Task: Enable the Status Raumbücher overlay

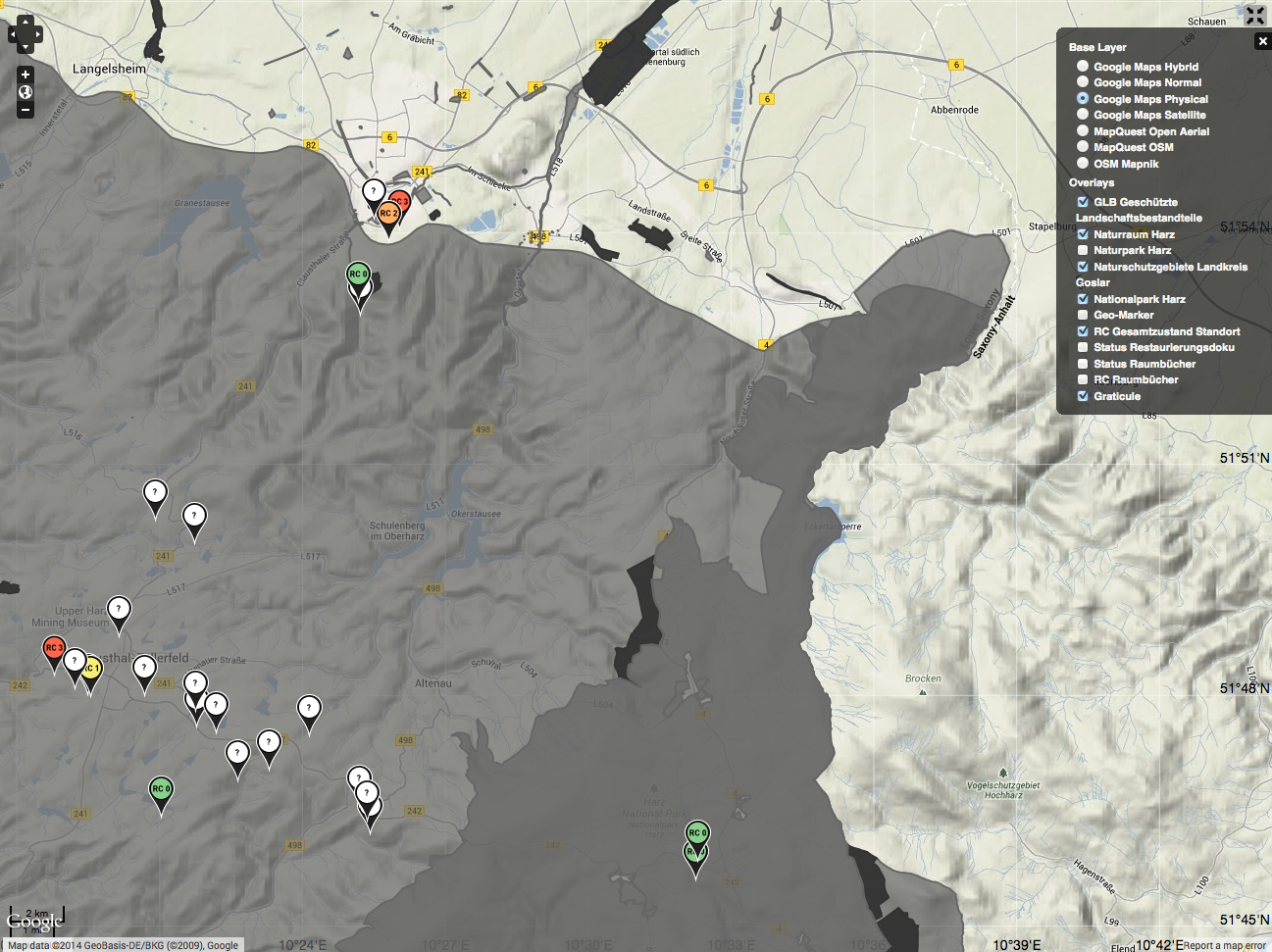Action: click(x=1083, y=364)
